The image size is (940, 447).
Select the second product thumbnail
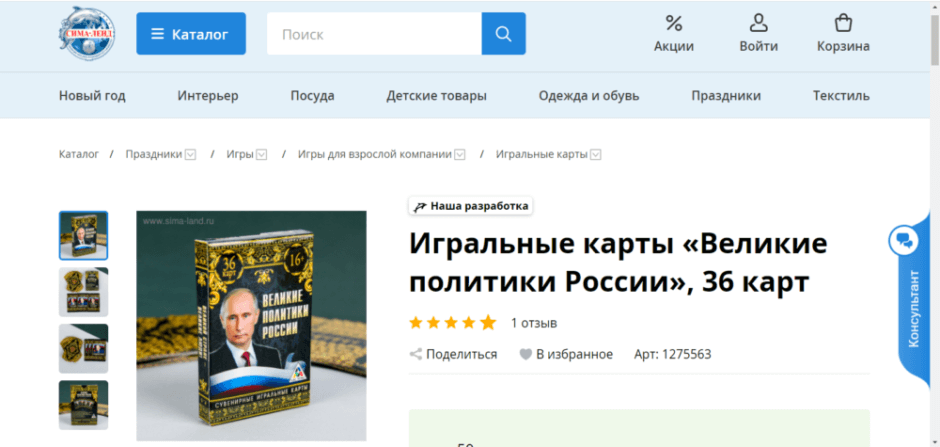(x=83, y=292)
